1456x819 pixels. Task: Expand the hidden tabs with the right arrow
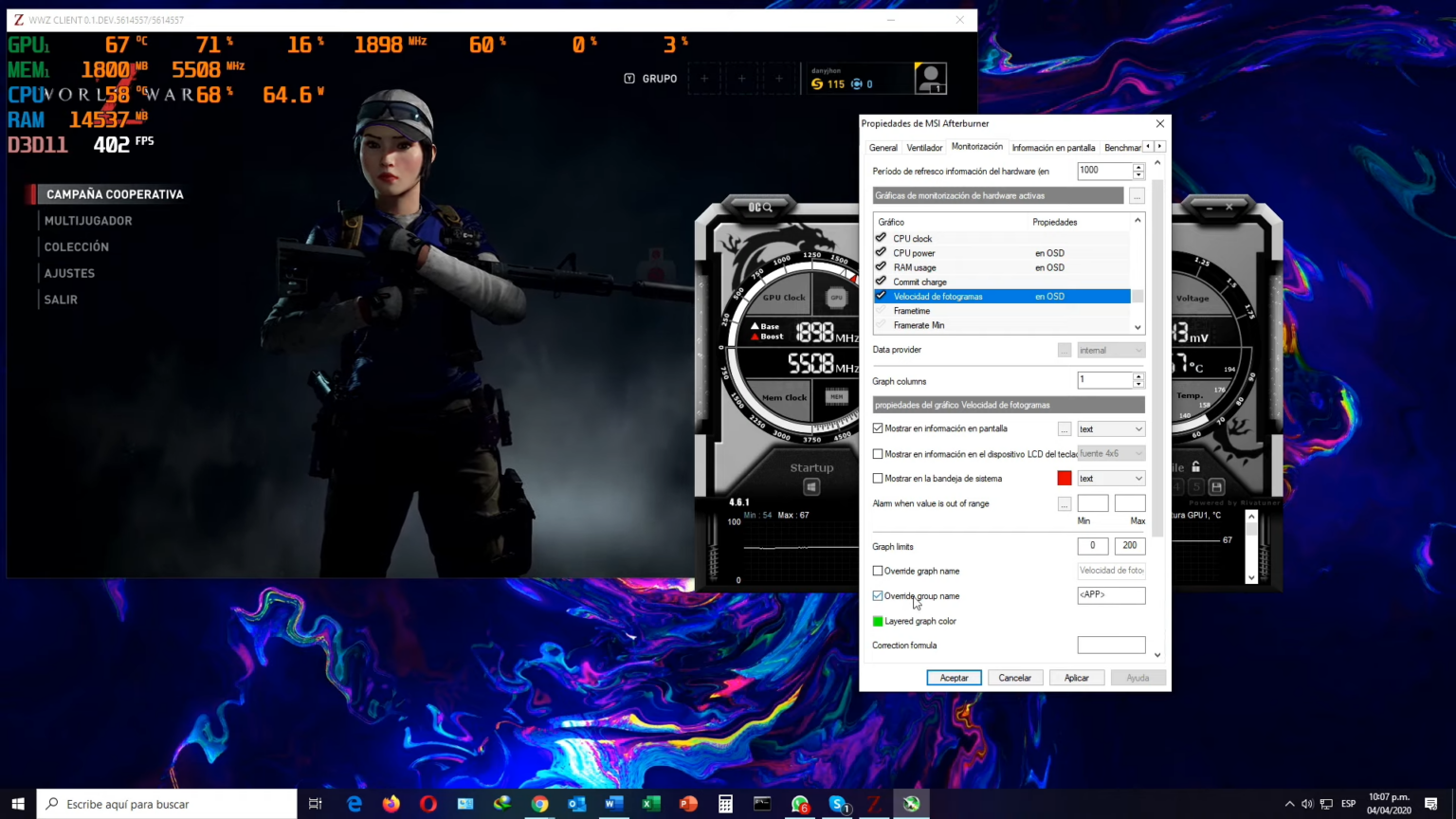1158,147
